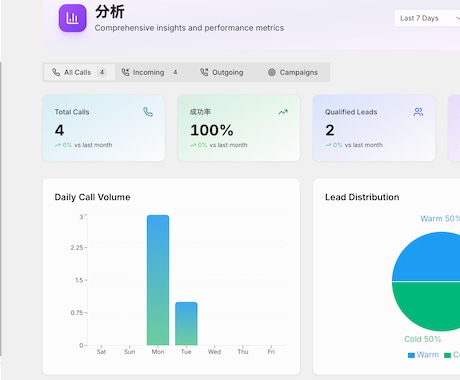The width and height of the screenshot is (460, 380).
Task: Click the 0% vs last month text in Total Calls
Action: coord(84,145)
